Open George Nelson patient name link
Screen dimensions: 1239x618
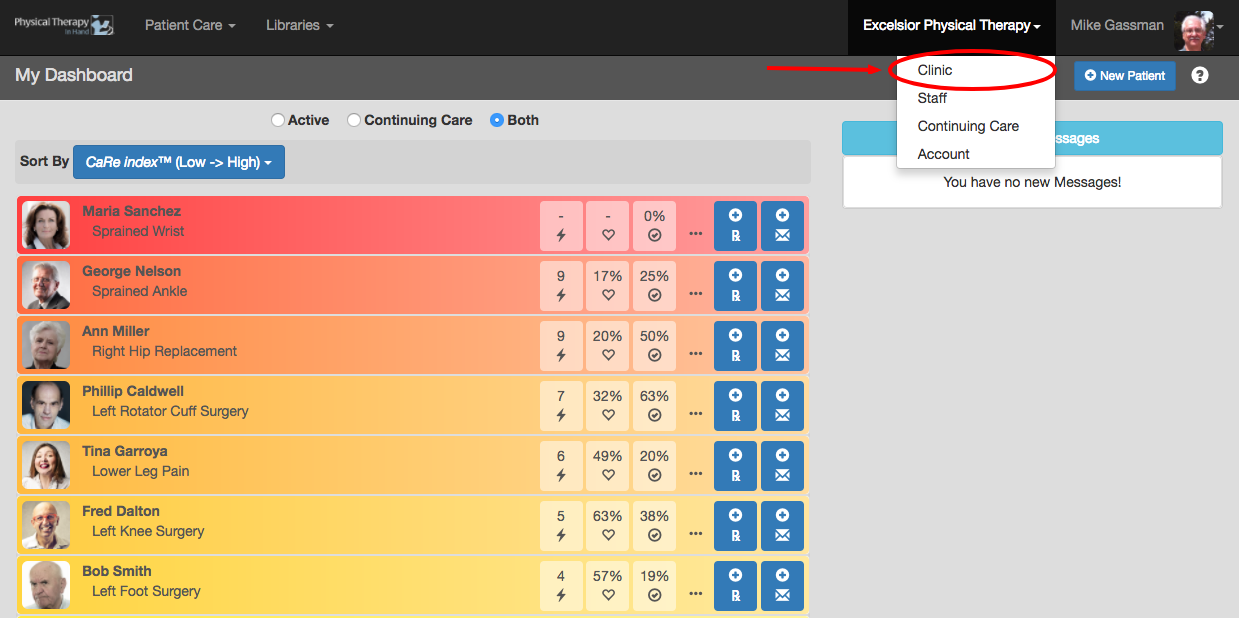(132, 271)
